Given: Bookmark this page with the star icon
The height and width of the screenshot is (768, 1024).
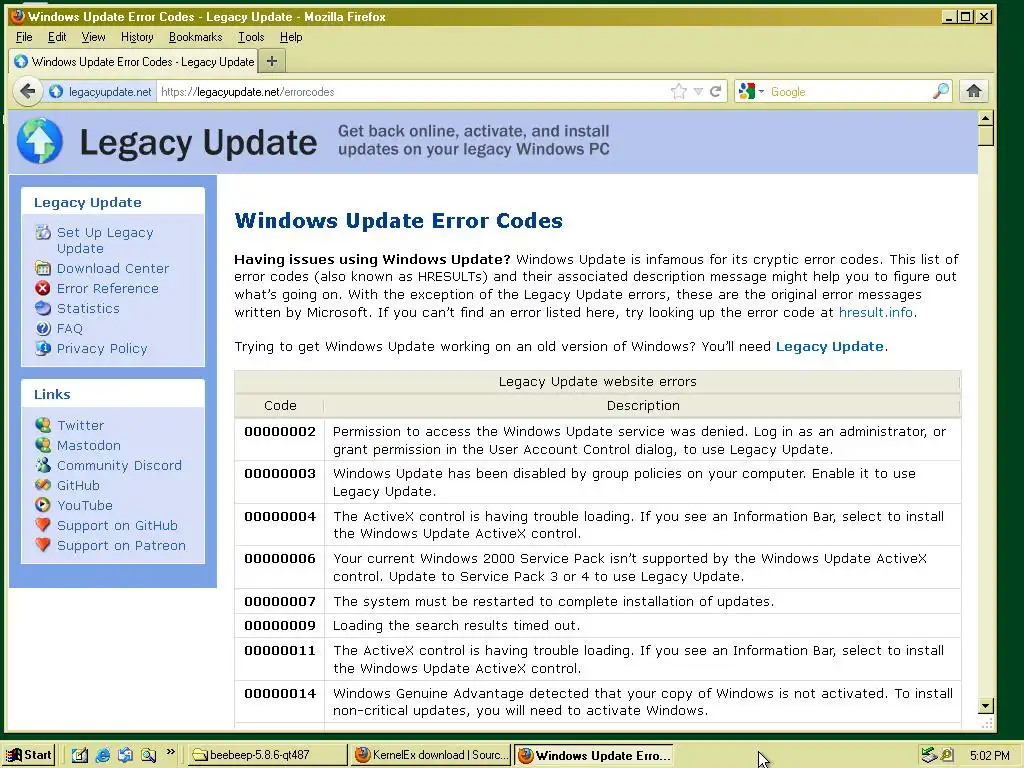Looking at the screenshot, I should click(679, 91).
